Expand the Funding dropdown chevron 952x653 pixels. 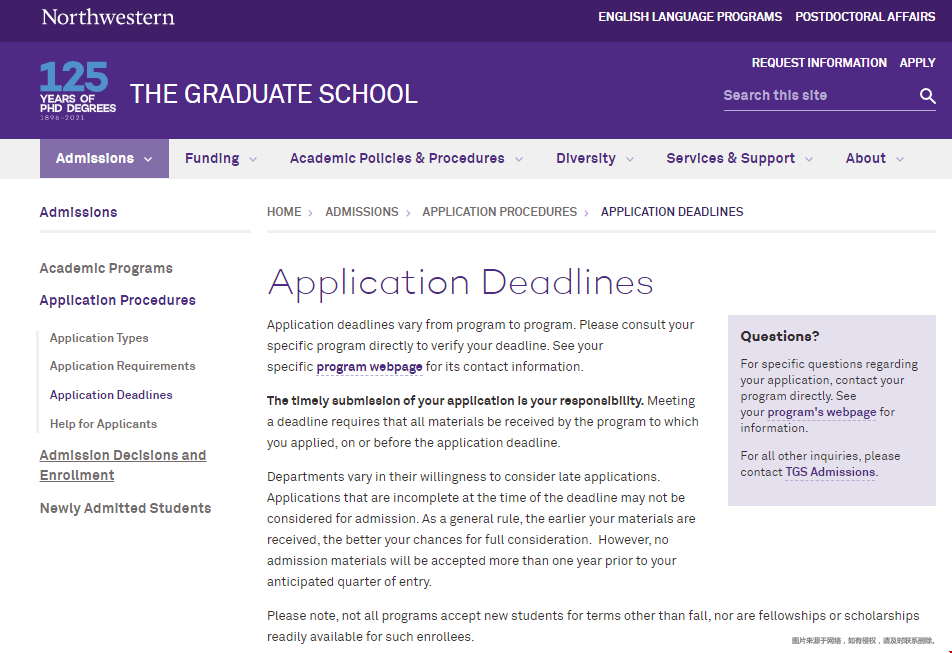pos(253,159)
